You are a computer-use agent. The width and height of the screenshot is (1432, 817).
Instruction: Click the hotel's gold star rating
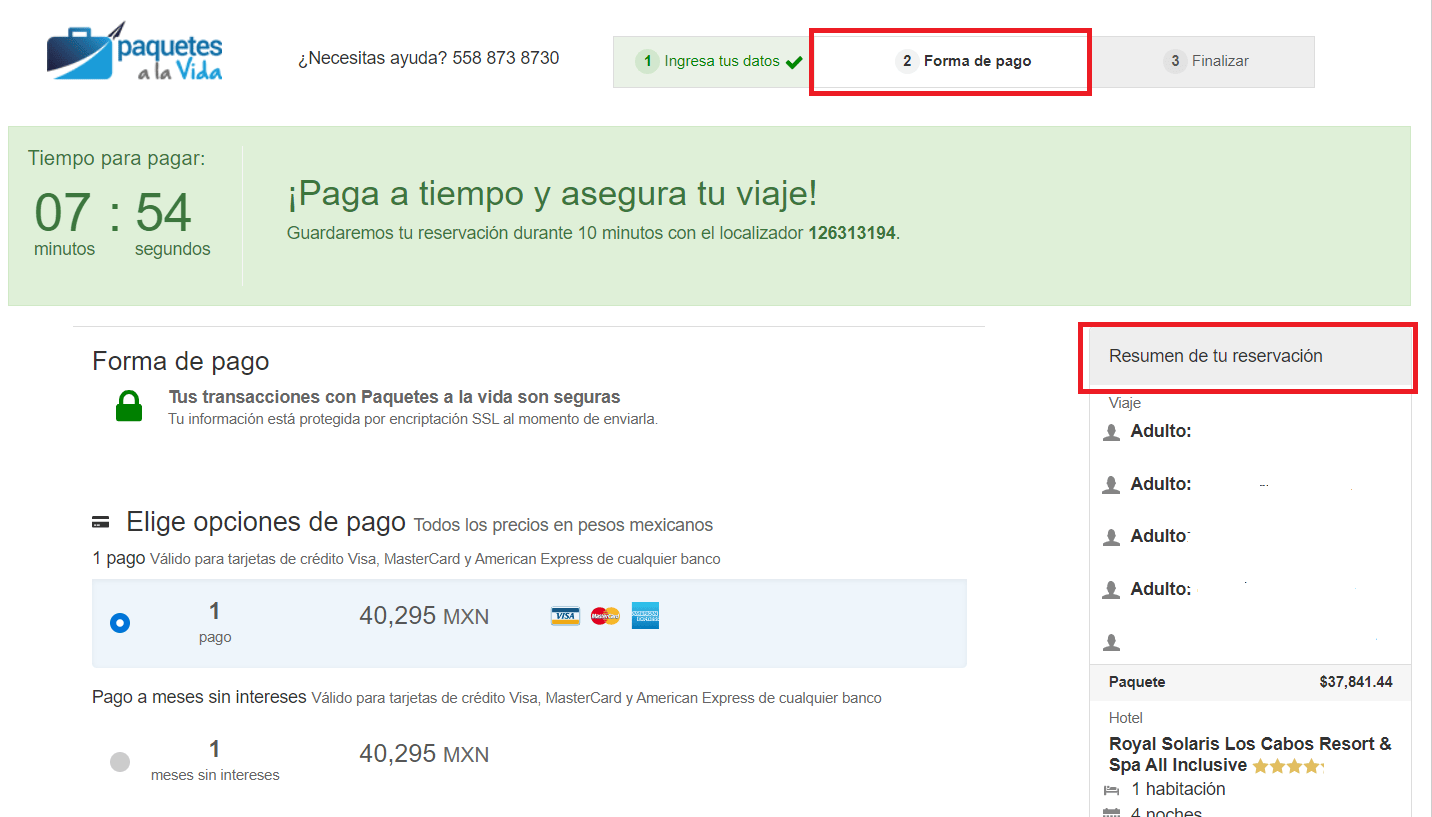(1287, 767)
